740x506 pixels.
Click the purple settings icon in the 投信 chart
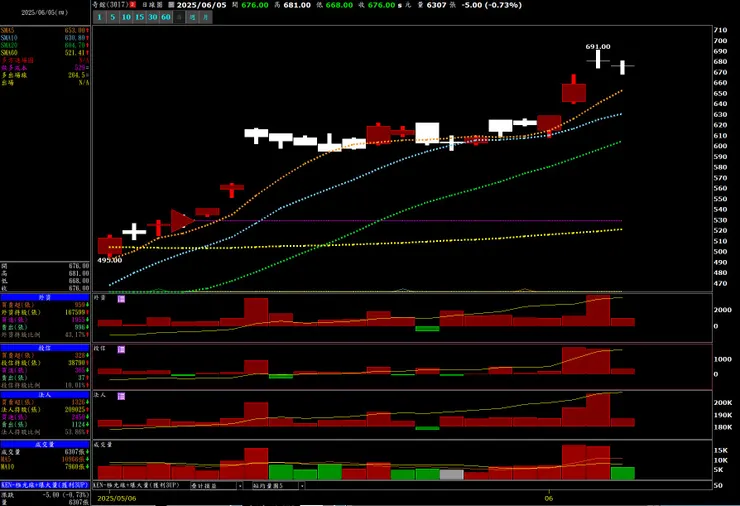[121, 349]
